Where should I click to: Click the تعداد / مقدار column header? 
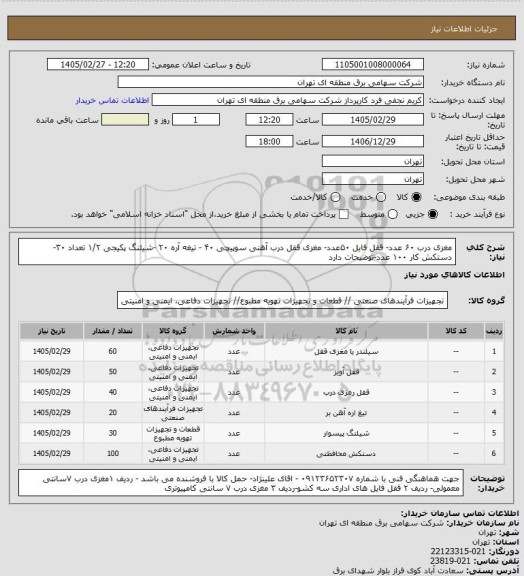[112, 331]
